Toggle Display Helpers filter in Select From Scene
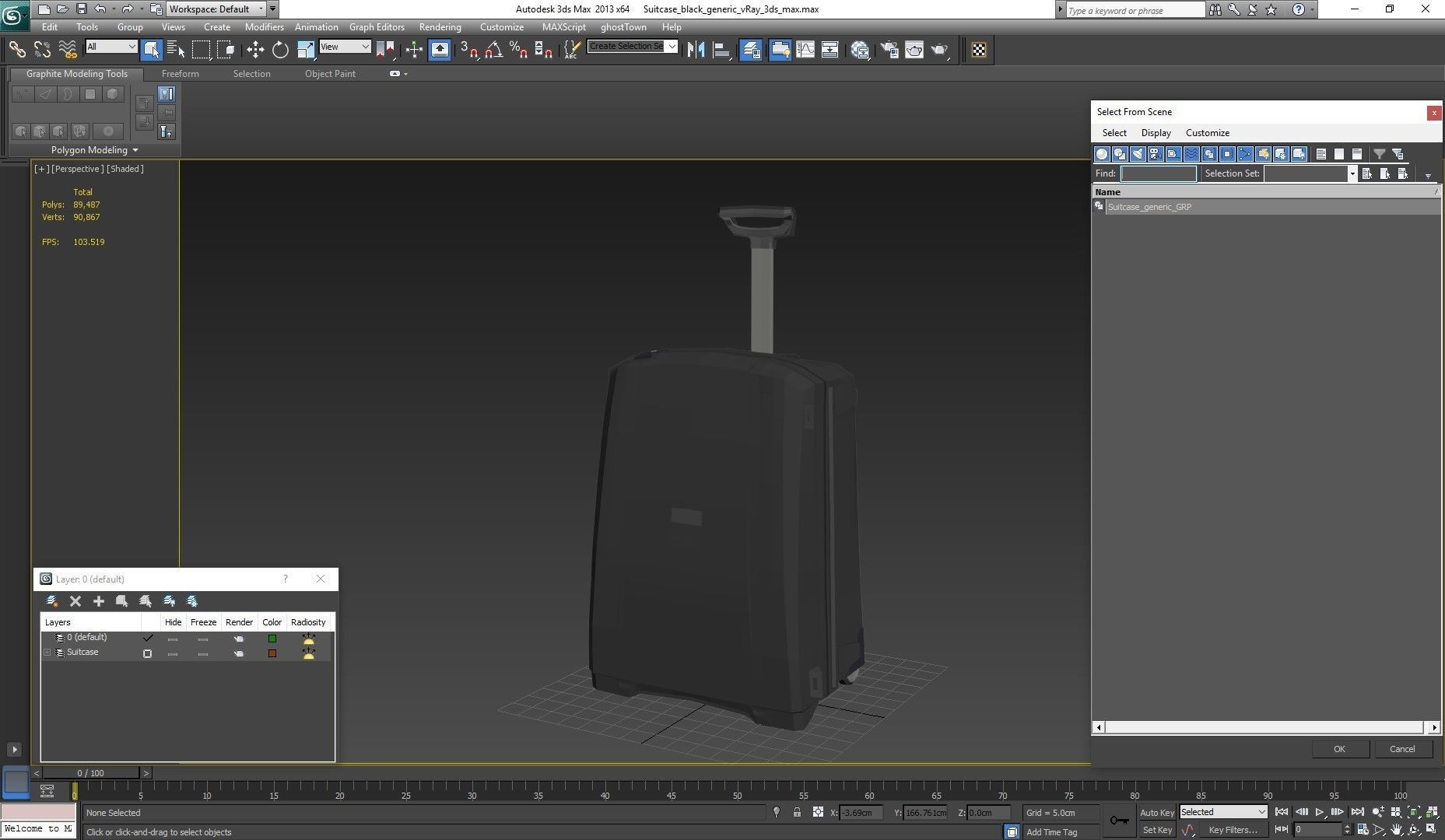 [1173, 154]
